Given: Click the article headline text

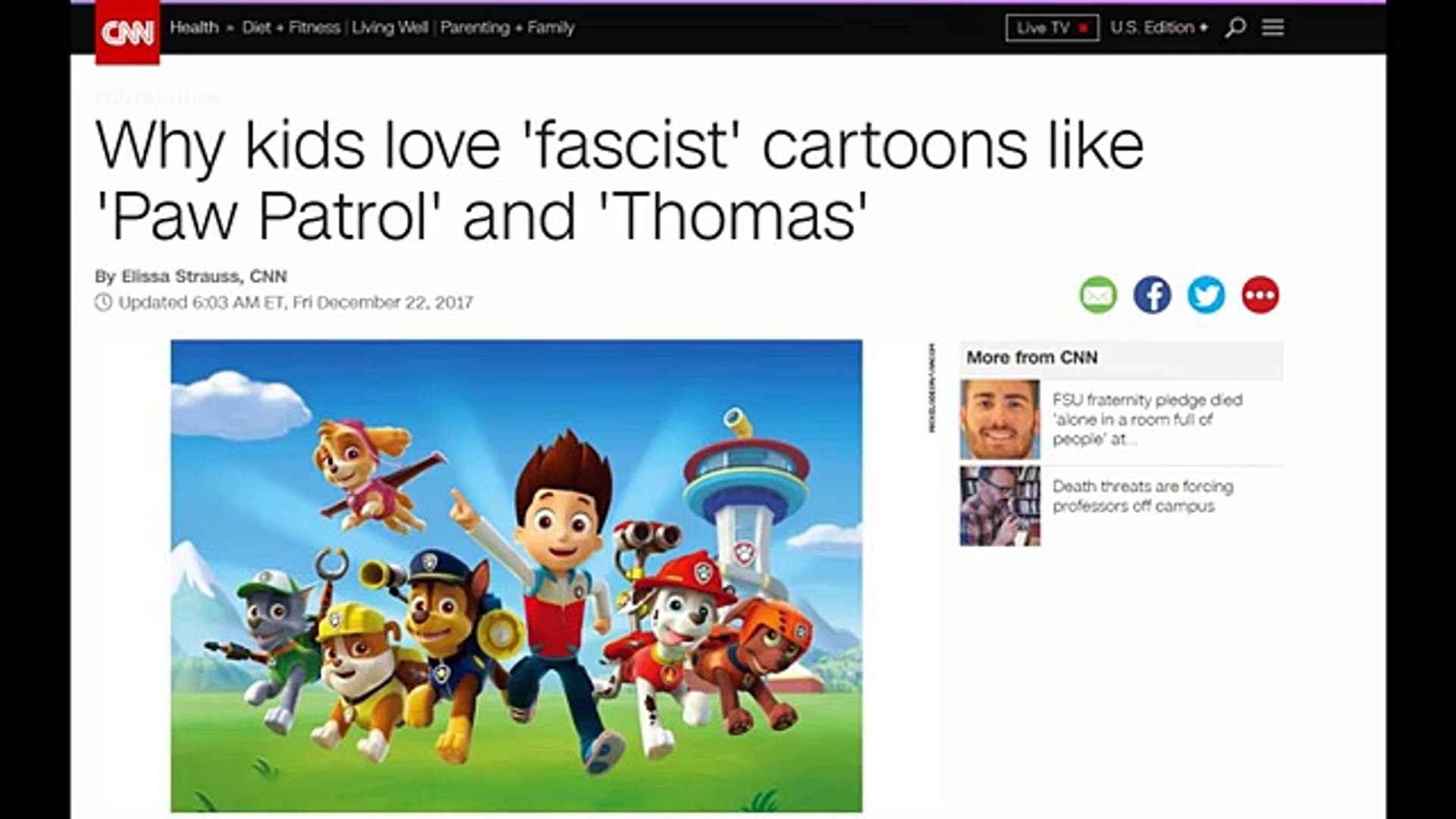Looking at the screenshot, I should pyautogui.click(x=619, y=180).
